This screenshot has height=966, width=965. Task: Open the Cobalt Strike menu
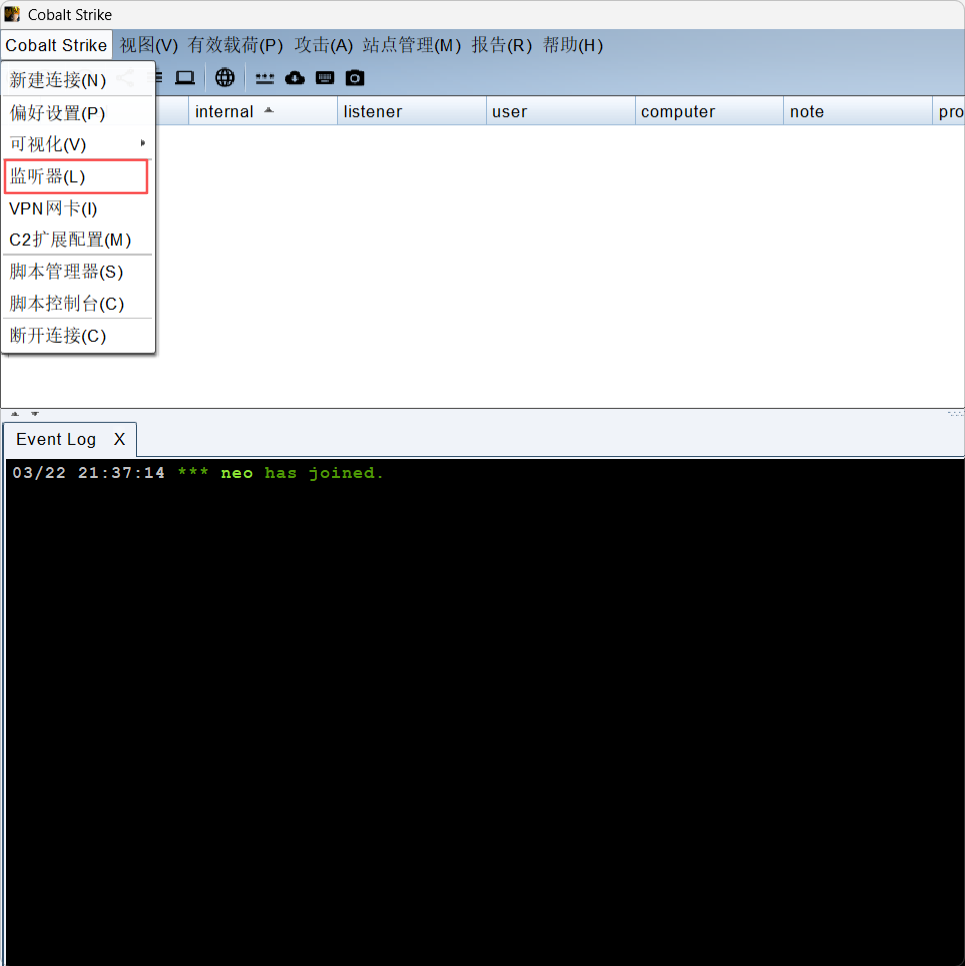(x=56, y=45)
